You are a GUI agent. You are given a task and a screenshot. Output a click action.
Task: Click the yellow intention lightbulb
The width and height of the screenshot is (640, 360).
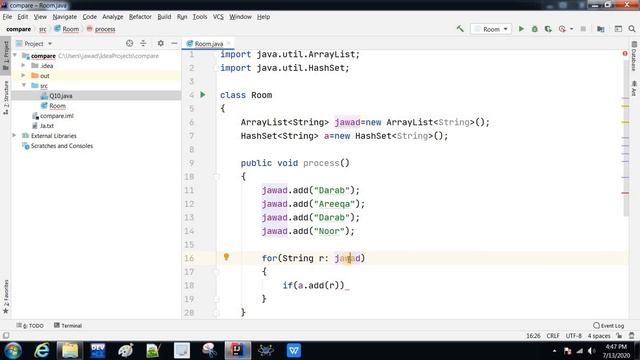(227, 257)
